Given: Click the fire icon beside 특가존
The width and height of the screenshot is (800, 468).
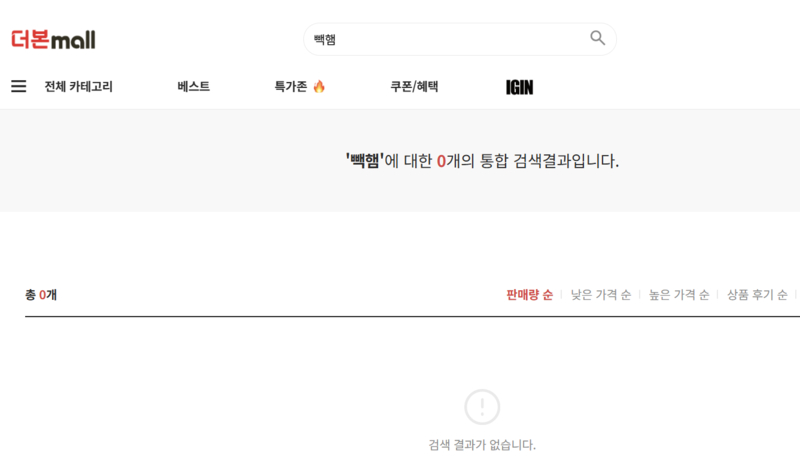Looking at the screenshot, I should point(319,87).
